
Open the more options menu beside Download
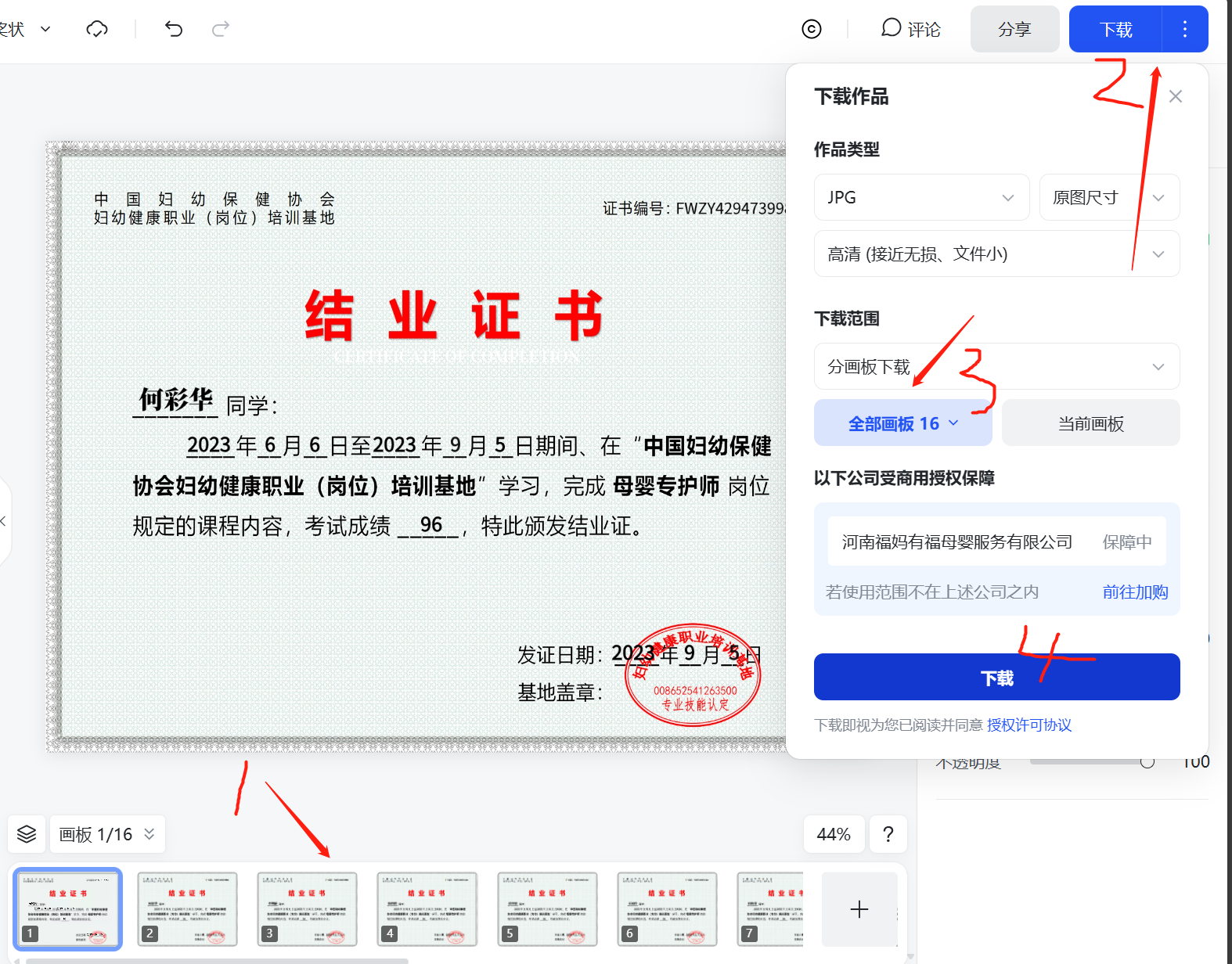coord(1185,29)
